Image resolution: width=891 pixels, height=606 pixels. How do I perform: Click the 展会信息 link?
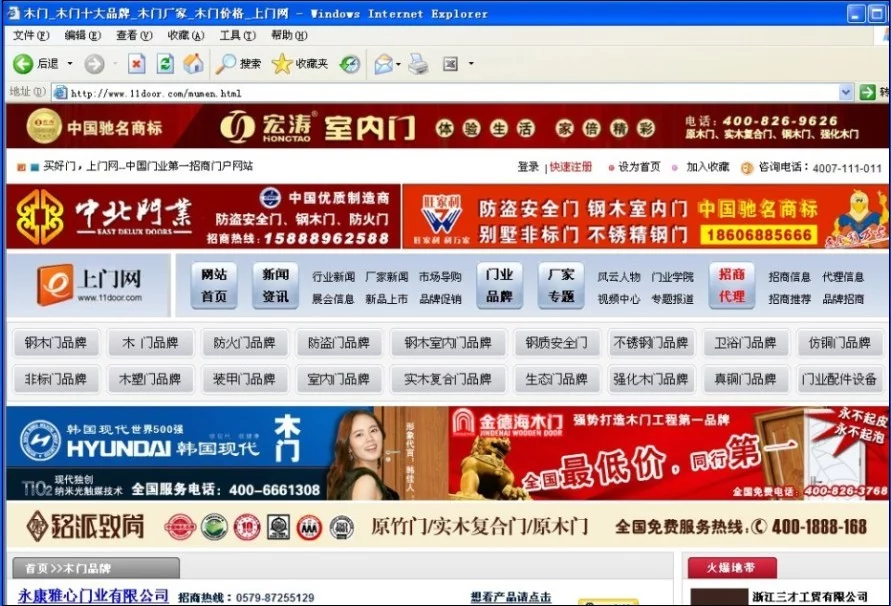pos(334,298)
